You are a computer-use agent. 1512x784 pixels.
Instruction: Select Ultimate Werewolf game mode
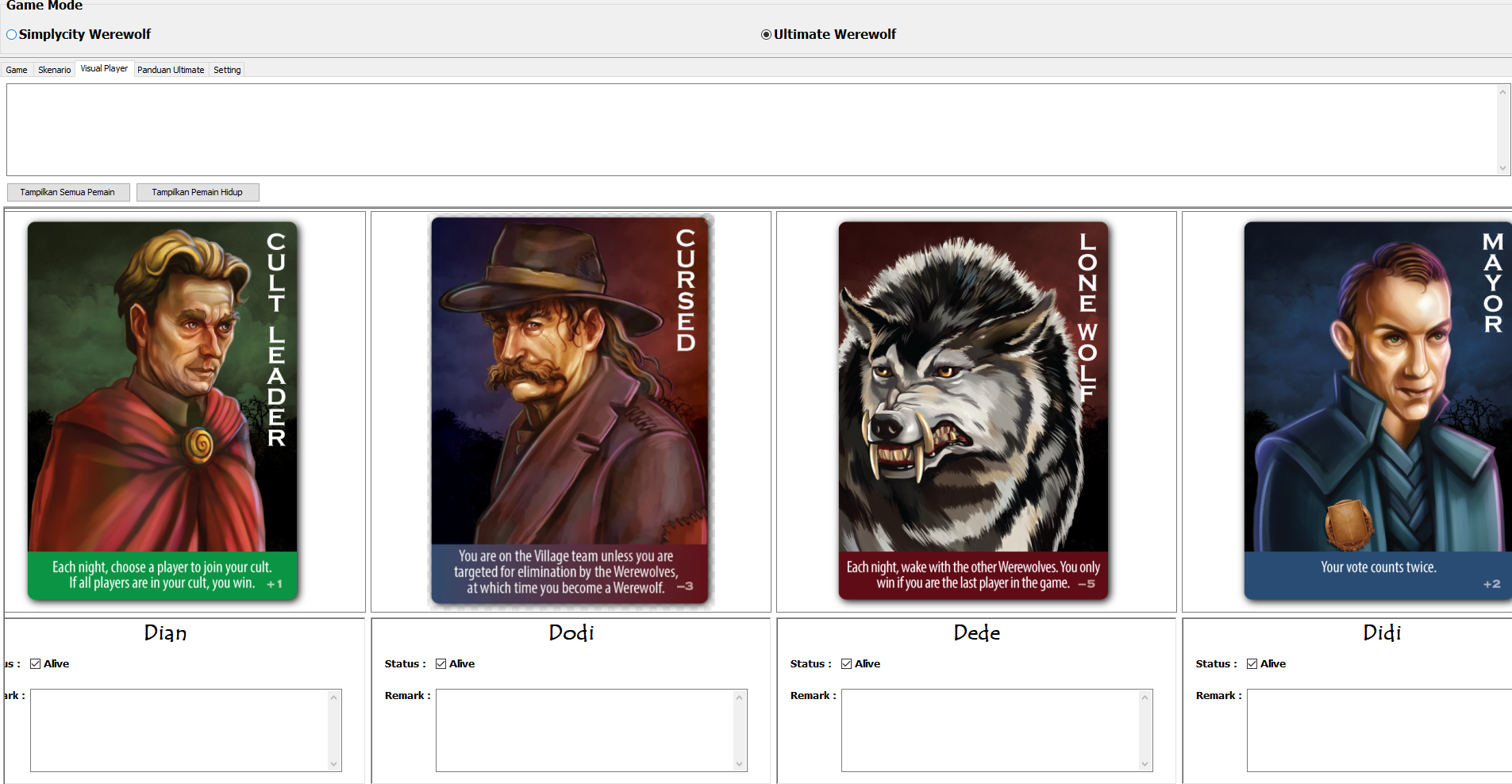click(x=767, y=35)
